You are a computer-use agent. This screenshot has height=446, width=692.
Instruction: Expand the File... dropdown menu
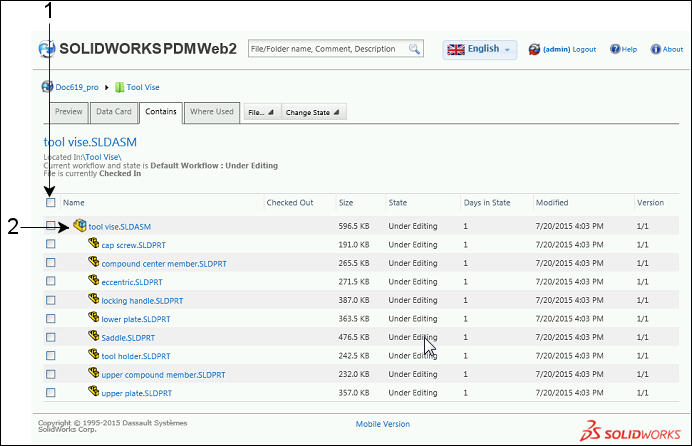point(261,112)
